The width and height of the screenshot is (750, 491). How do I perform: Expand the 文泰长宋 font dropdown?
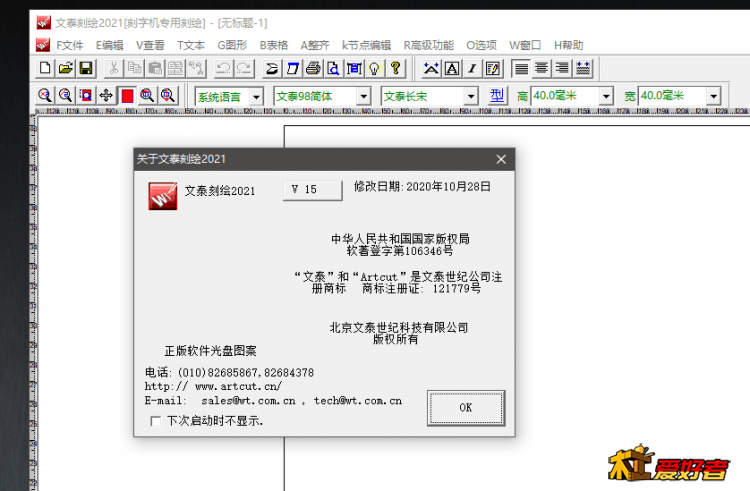(471, 97)
